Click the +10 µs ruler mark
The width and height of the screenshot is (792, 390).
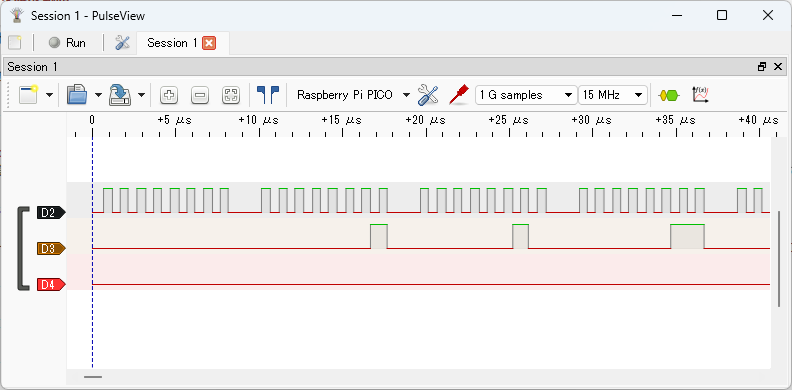click(x=259, y=120)
